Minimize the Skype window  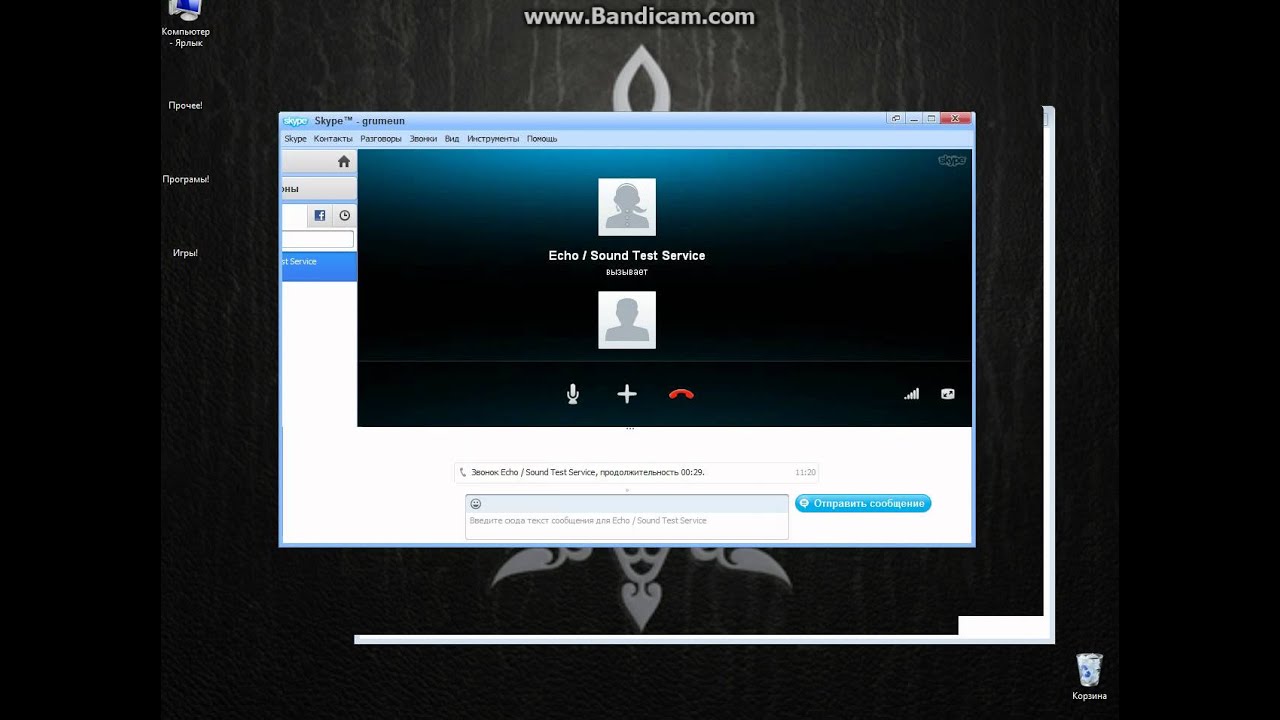[x=914, y=118]
